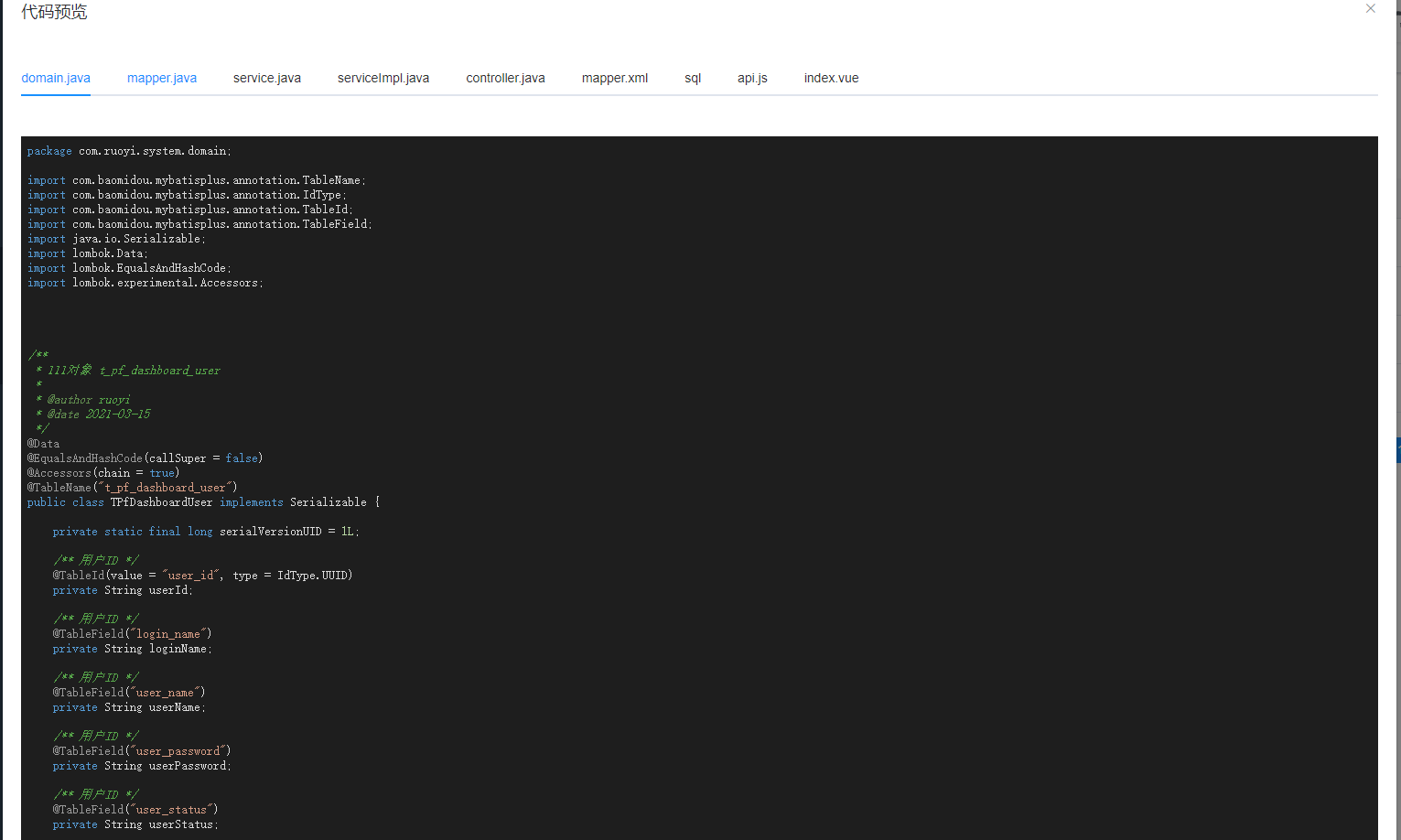Click the 'import java.io.Serializable;' line
This screenshot has height=840, width=1401.
116,239
